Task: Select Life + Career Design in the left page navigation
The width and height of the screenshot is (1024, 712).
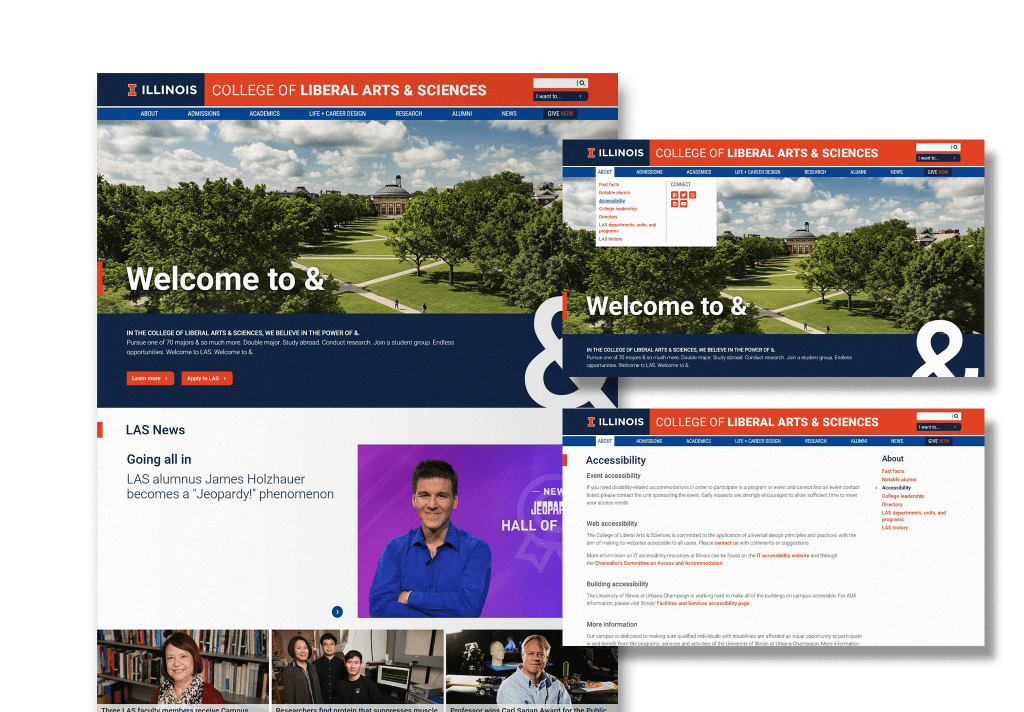Action: click(337, 114)
